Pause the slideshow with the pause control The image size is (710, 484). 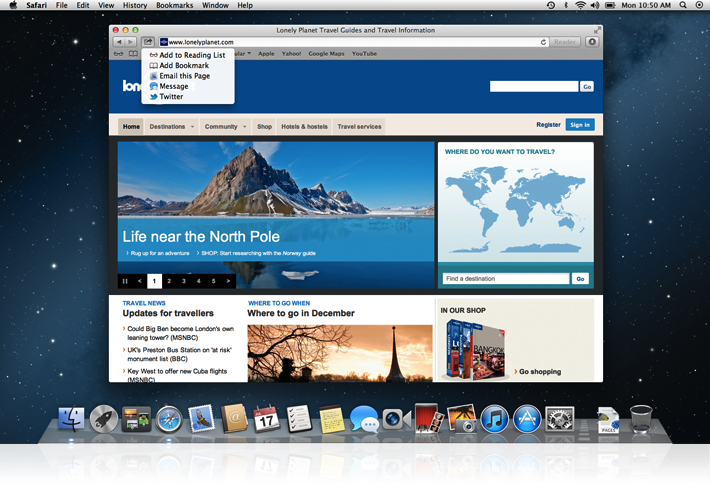pyautogui.click(x=125, y=281)
